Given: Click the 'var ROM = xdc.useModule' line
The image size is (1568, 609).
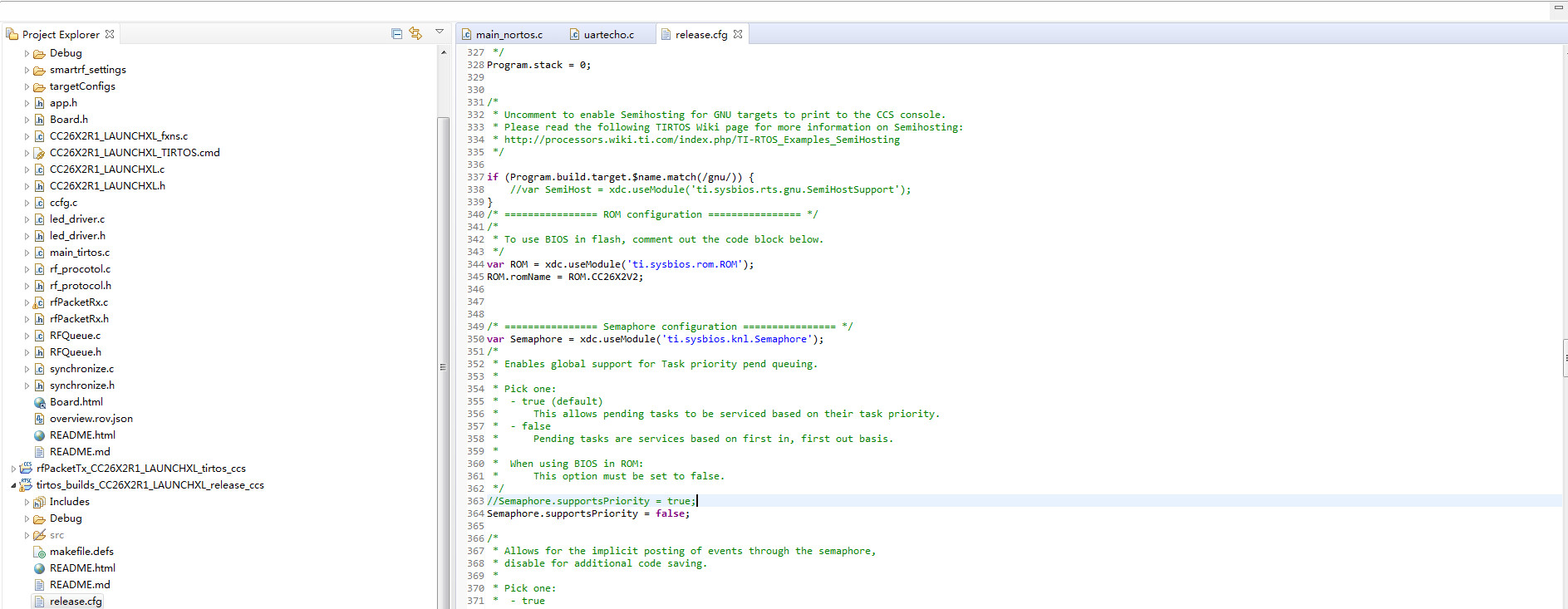Looking at the screenshot, I should [x=621, y=264].
